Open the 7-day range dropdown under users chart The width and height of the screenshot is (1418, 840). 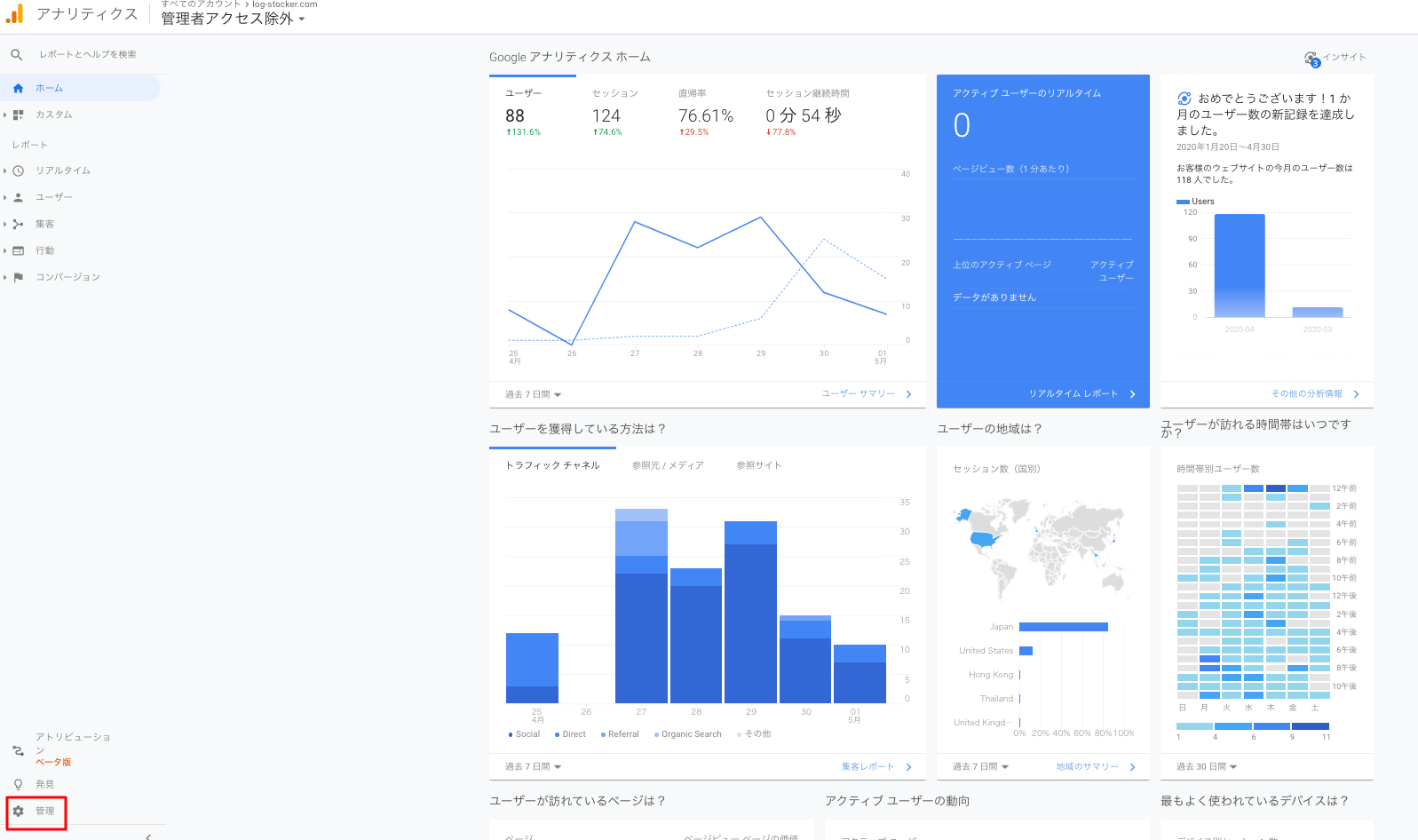(x=534, y=394)
